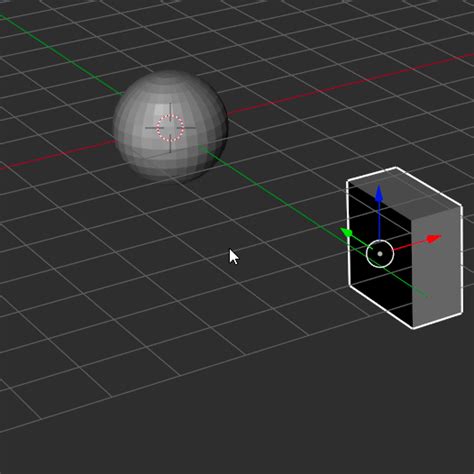The image size is (474, 474).
Task: Click the 3D cursor dashed ring on sphere
Action: pyautogui.click(x=170, y=128)
